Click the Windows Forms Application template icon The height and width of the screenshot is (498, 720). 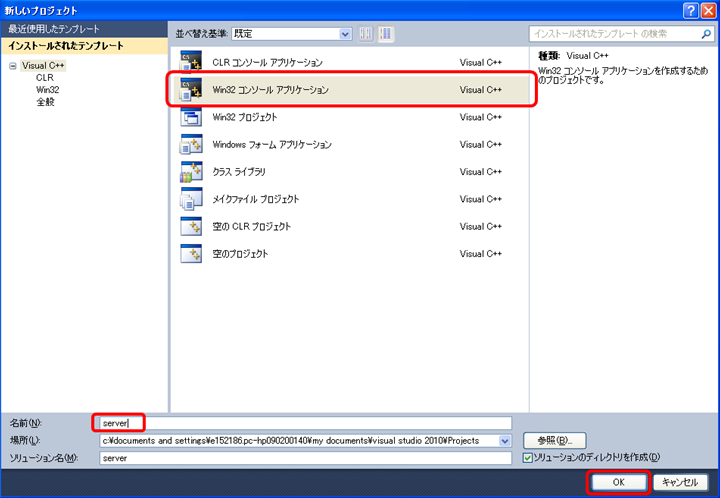[x=191, y=144]
